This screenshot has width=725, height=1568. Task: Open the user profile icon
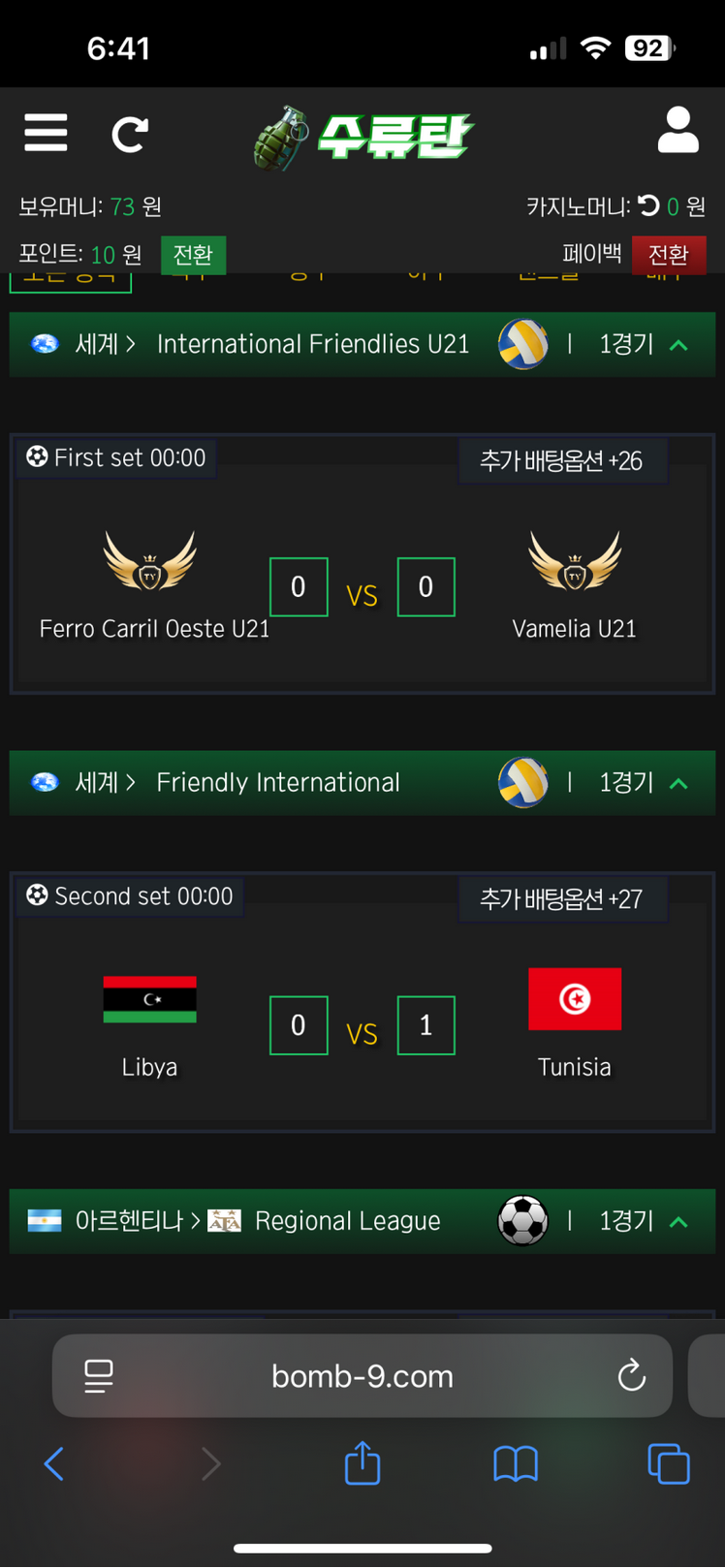tap(678, 131)
